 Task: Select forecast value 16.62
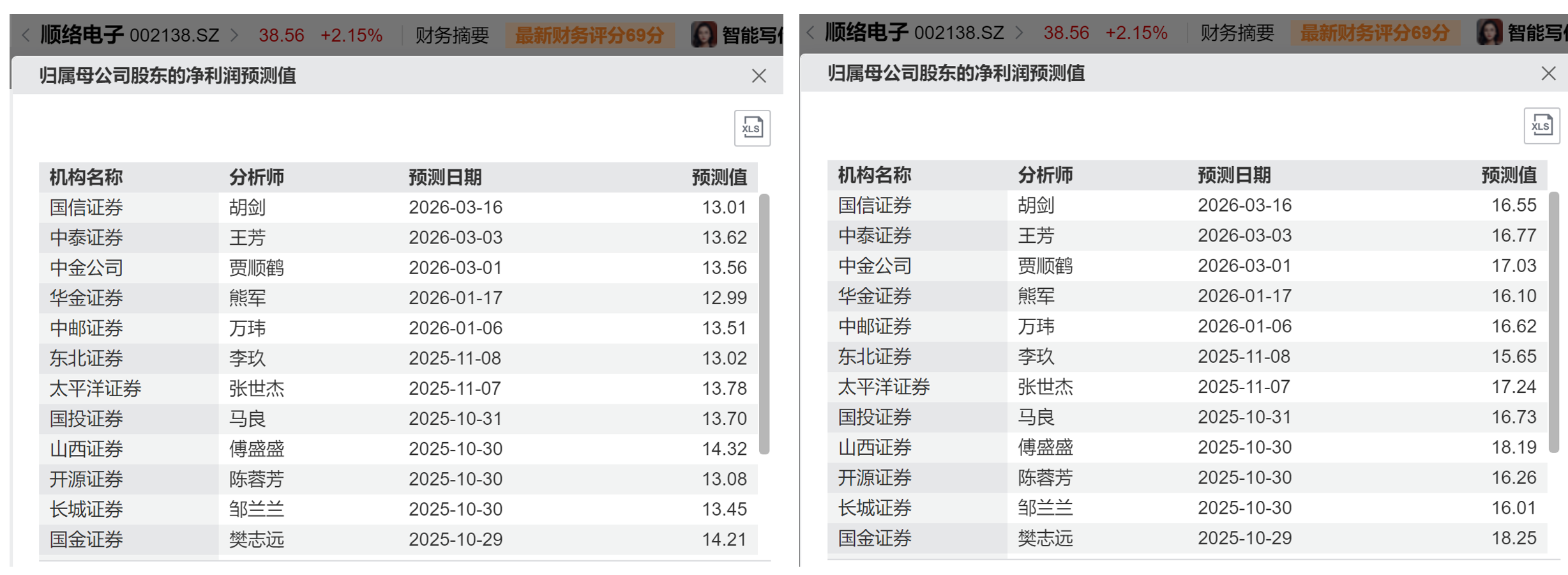[1514, 326]
